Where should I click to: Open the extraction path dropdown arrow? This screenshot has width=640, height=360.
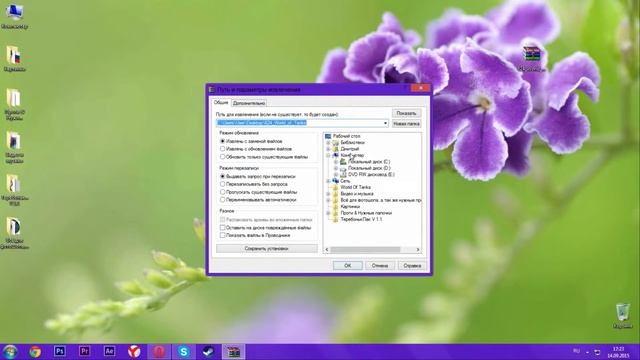coord(385,123)
